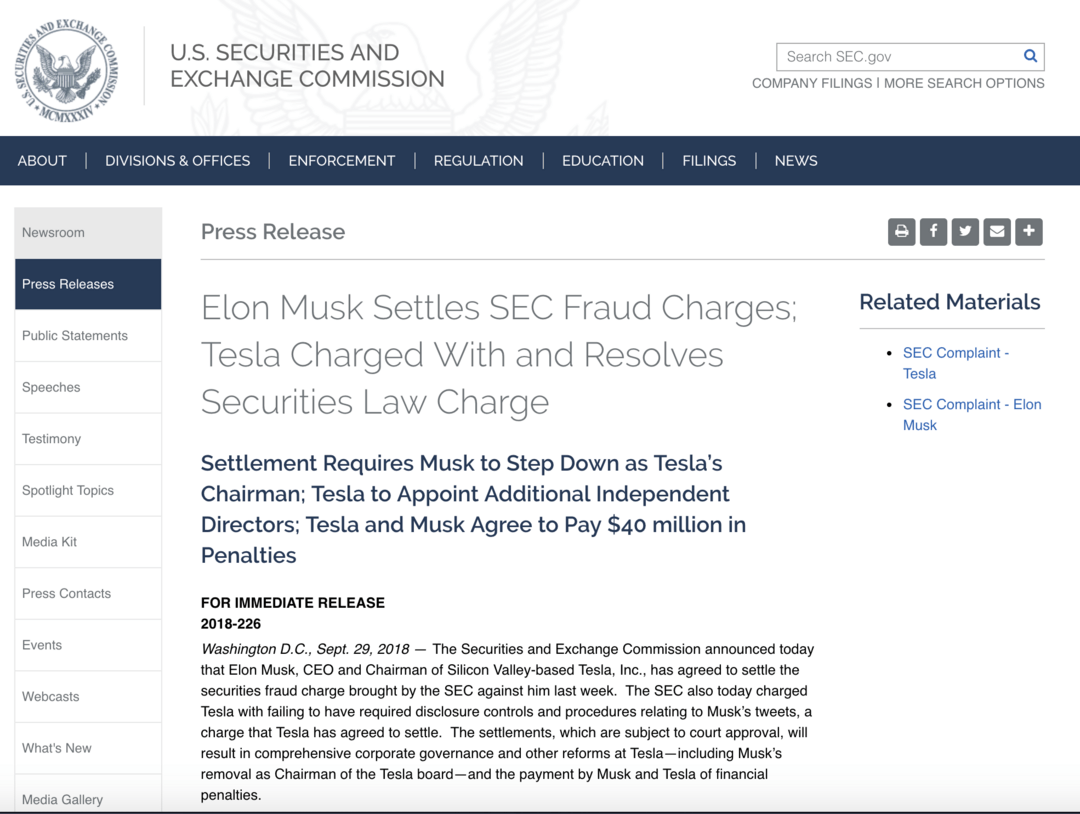Click the Company Filings link
The width and height of the screenshot is (1080, 814).
(811, 83)
